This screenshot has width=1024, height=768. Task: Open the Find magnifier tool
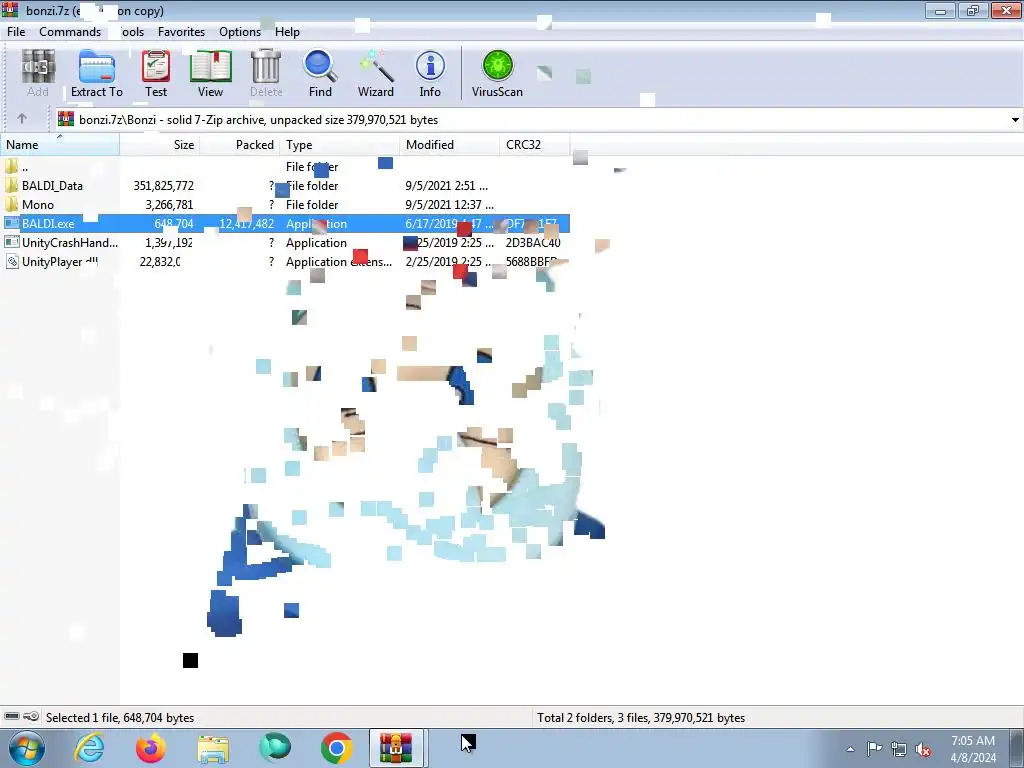pyautogui.click(x=320, y=73)
